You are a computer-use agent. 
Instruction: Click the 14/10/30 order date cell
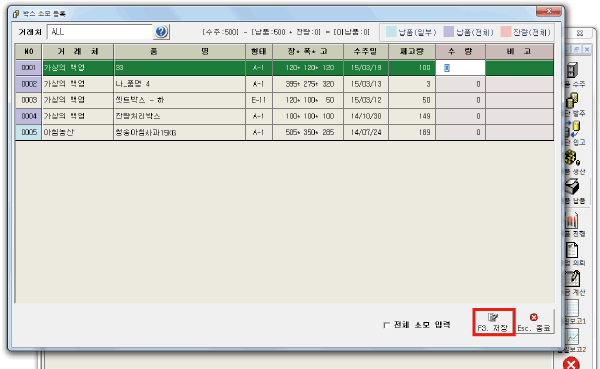point(366,116)
